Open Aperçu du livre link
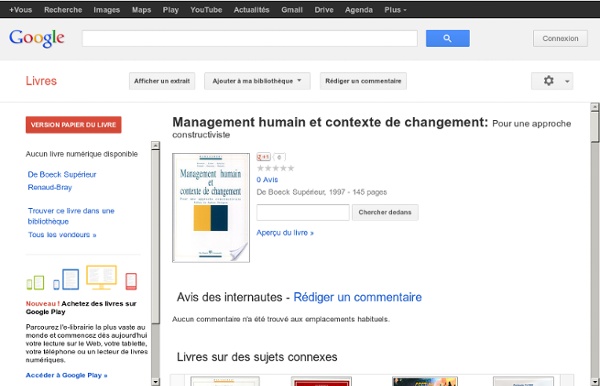The width and height of the screenshot is (600, 386). (285, 233)
